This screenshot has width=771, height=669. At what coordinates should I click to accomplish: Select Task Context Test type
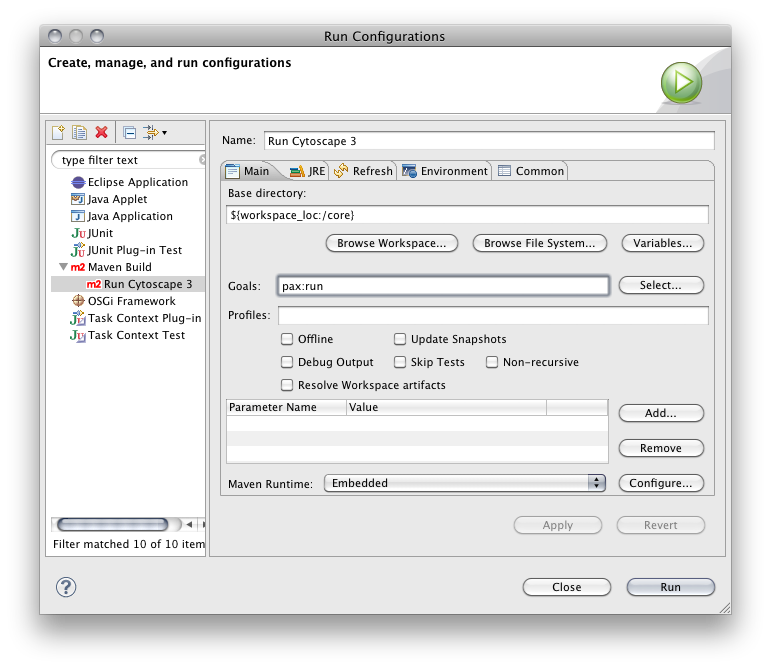[x=128, y=335]
